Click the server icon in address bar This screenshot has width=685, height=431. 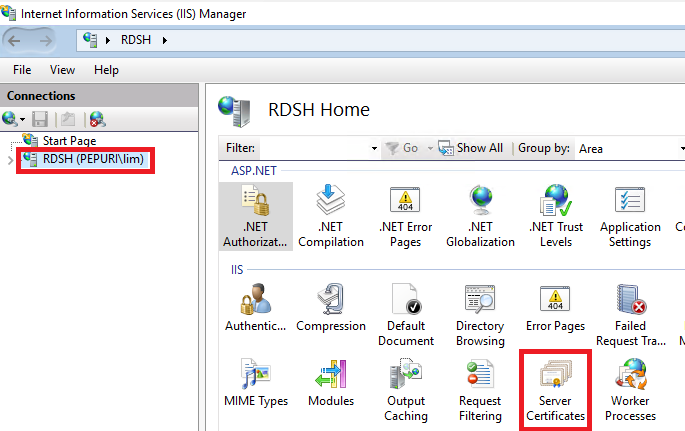[90, 40]
